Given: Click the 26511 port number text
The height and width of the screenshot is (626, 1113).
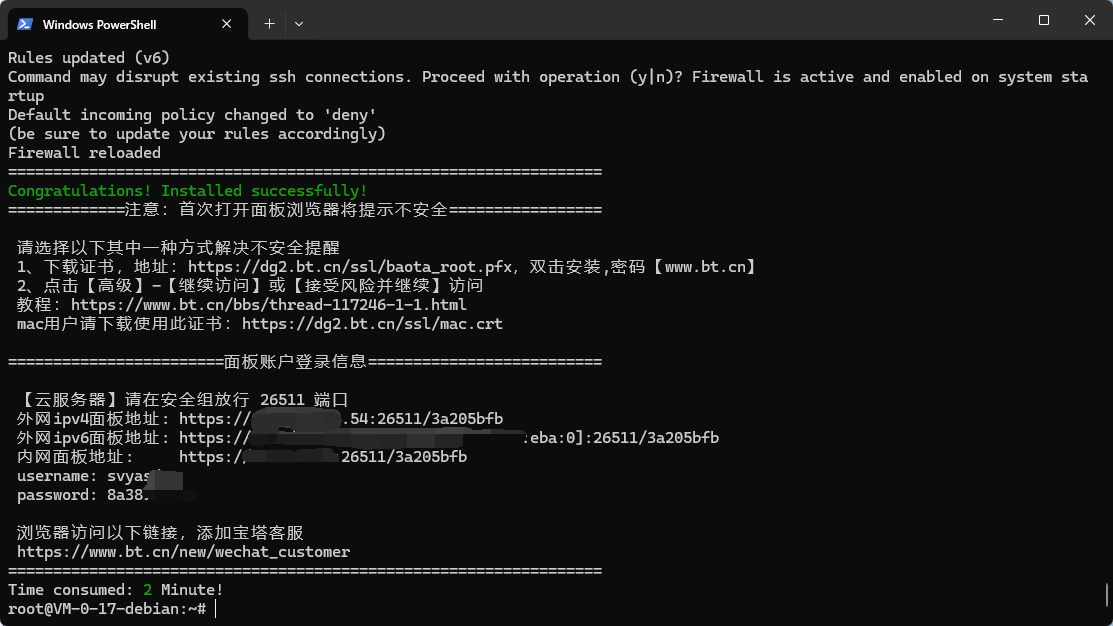Looking at the screenshot, I should click(x=283, y=400).
